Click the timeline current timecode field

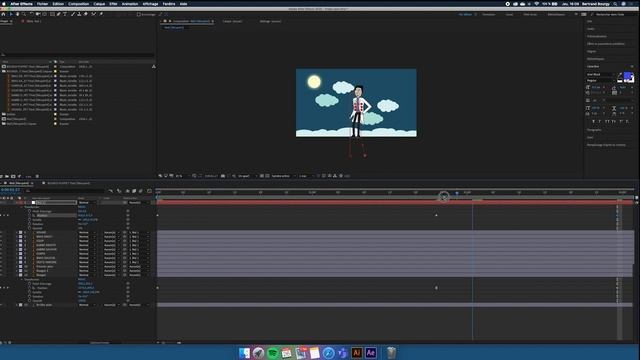[10, 190]
